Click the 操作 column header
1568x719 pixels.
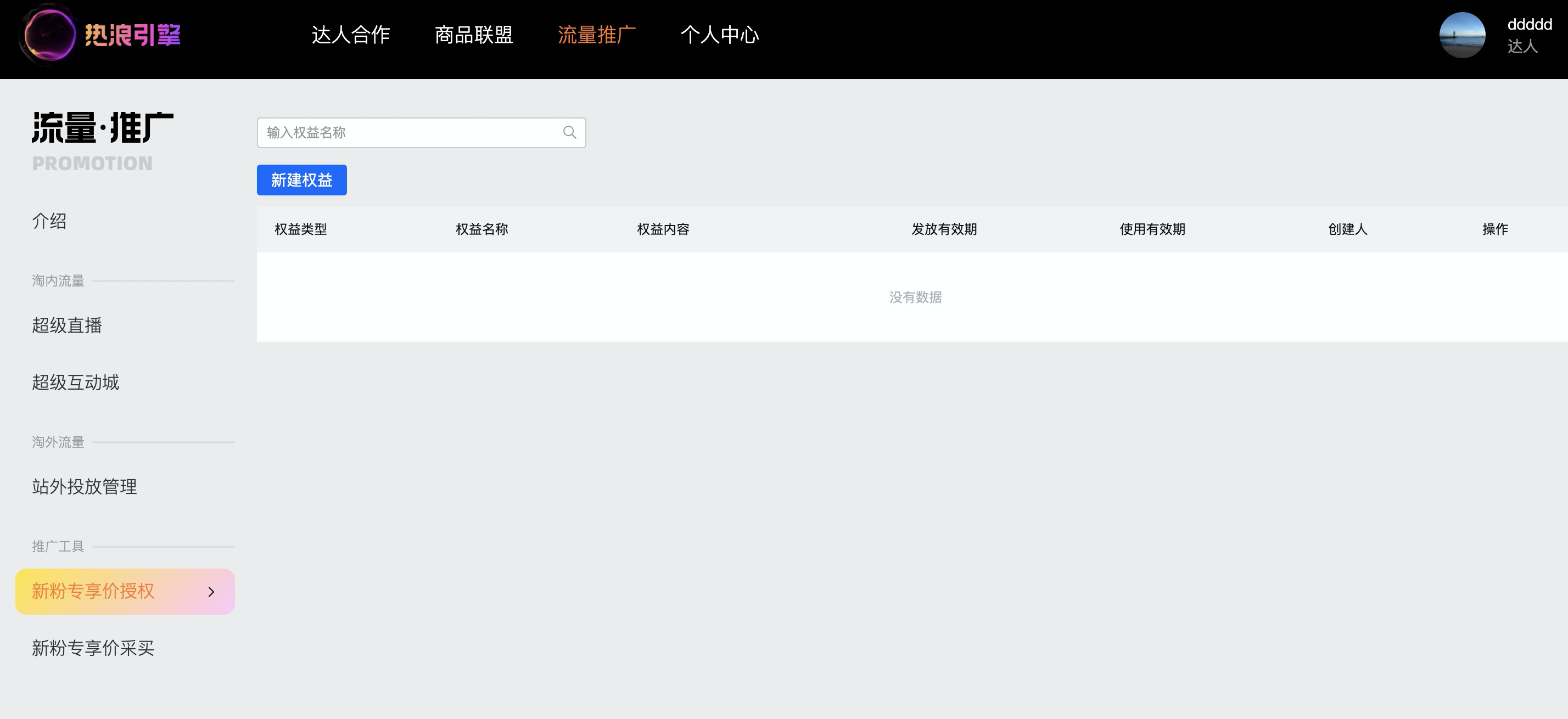tap(1495, 229)
